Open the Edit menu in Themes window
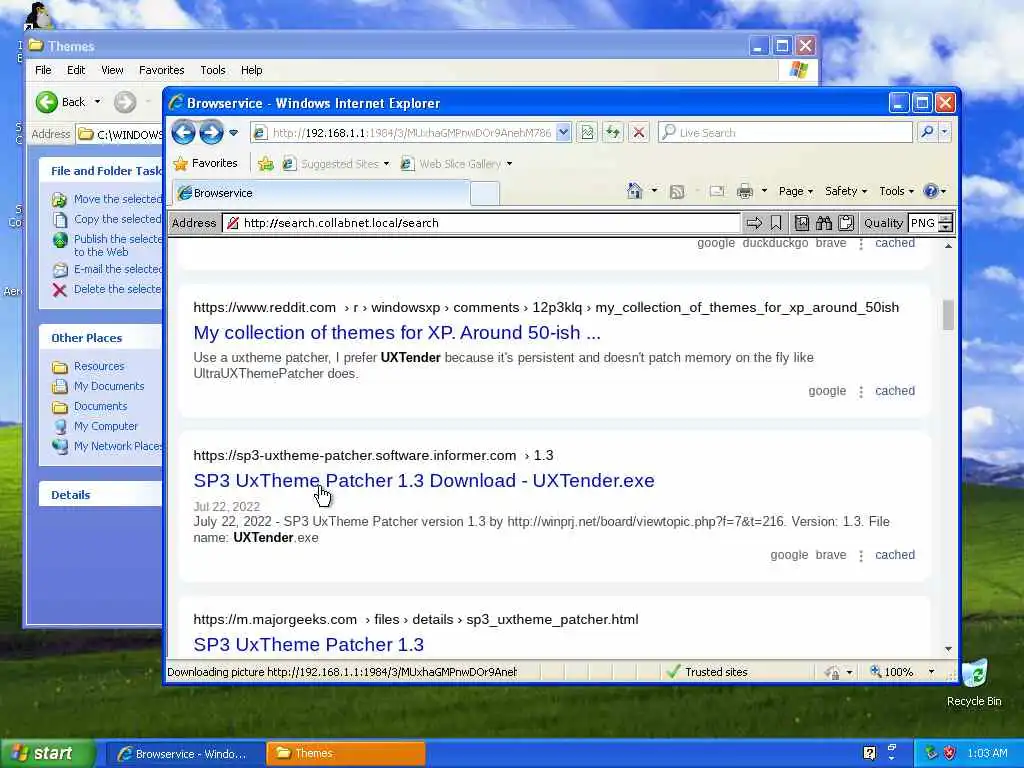1024x768 pixels. tap(76, 70)
